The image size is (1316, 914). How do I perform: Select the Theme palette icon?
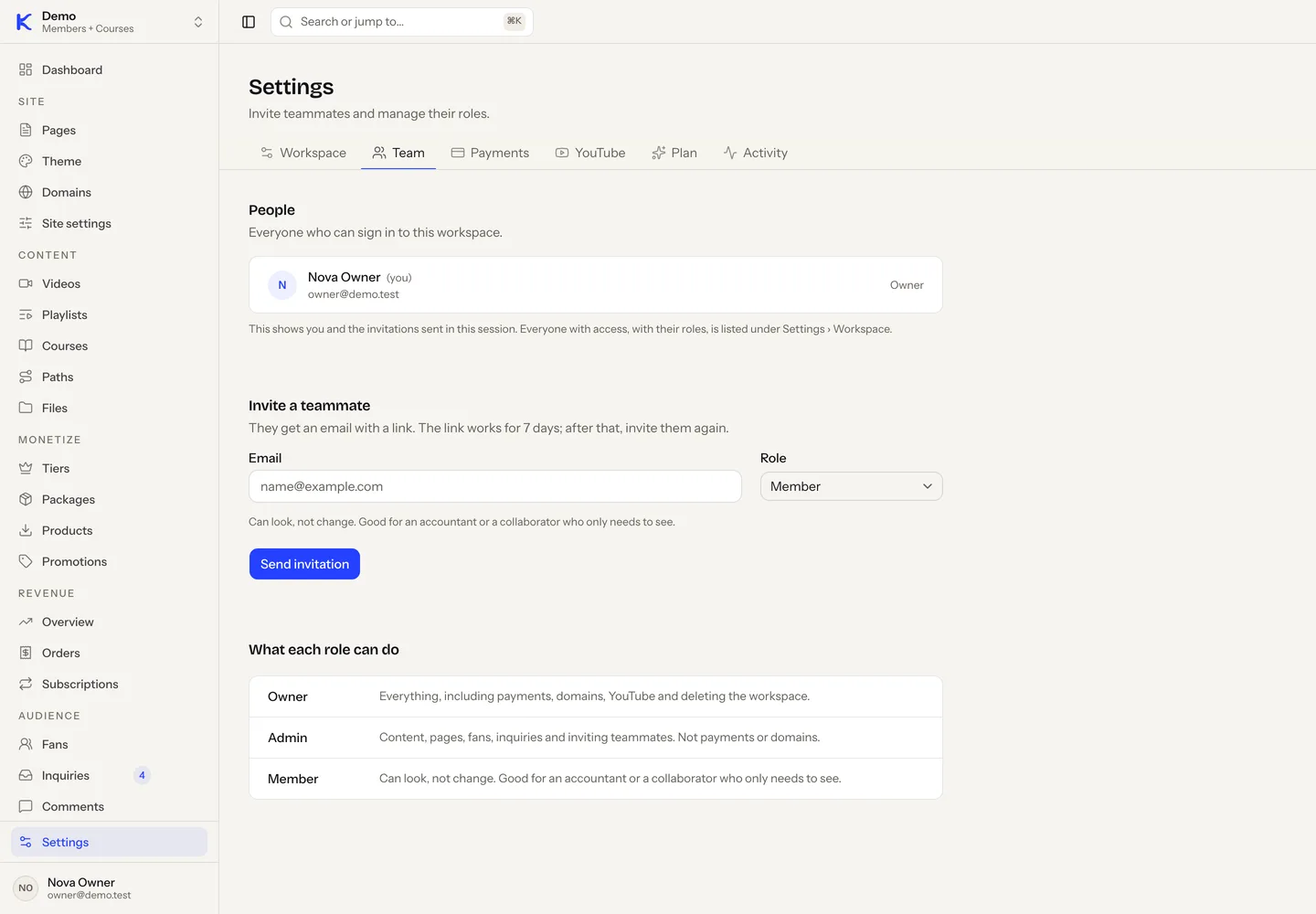point(26,161)
